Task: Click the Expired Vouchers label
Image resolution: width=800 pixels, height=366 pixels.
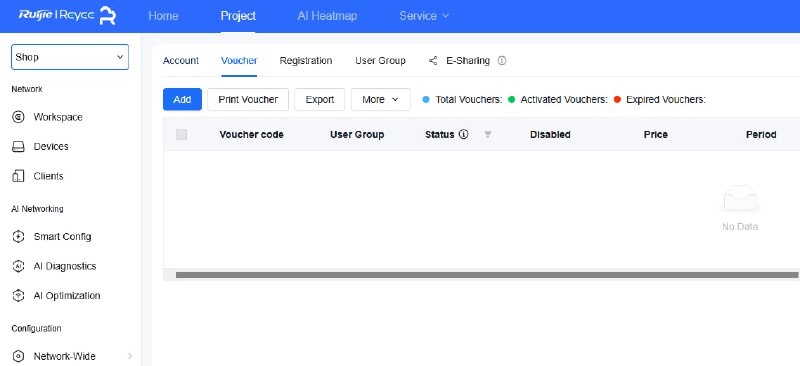Action: tap(666, 100)
